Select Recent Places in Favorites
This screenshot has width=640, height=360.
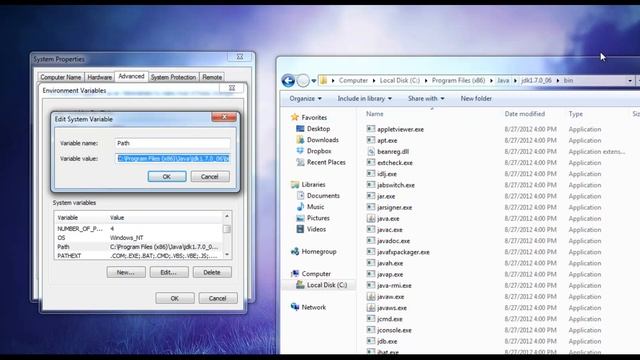coord(326,162)
